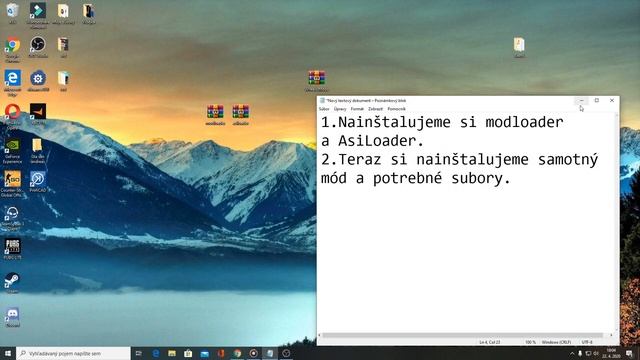
Task: Launch GeForce Experience from the desktop
Action: pos(13,150)
